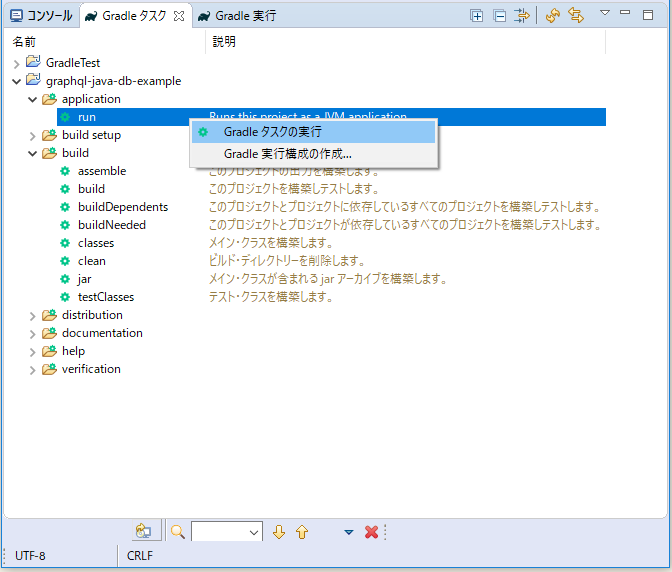Select the jar task
This screenshot has height=572, width=672.
[x=84, y=279]
